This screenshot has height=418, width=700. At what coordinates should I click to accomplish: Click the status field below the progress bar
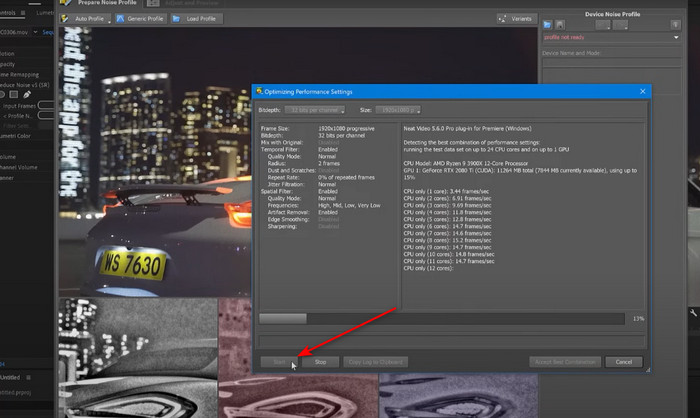pyautogui.click(x=452, y=342)
